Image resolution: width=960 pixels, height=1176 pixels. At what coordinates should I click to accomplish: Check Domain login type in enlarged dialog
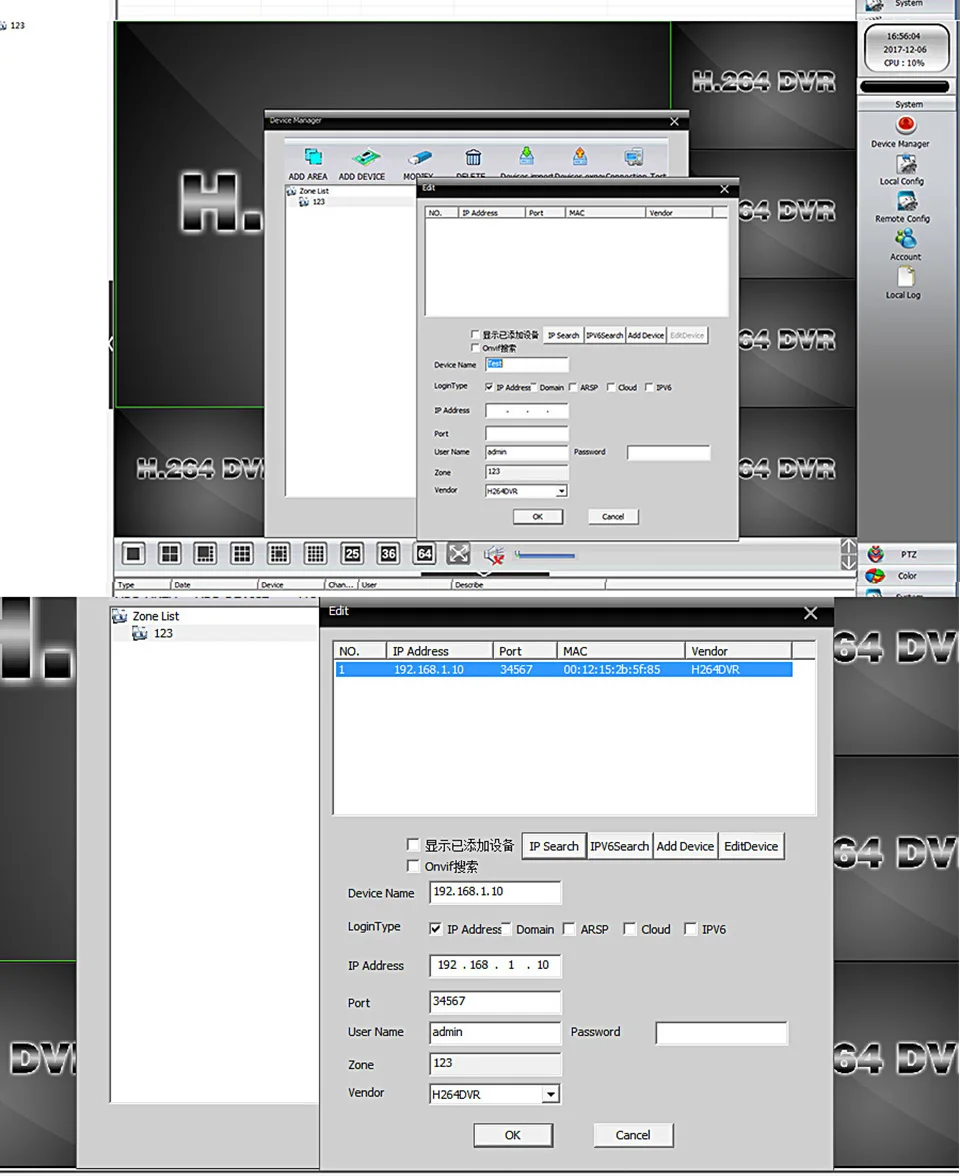point(506,928)
